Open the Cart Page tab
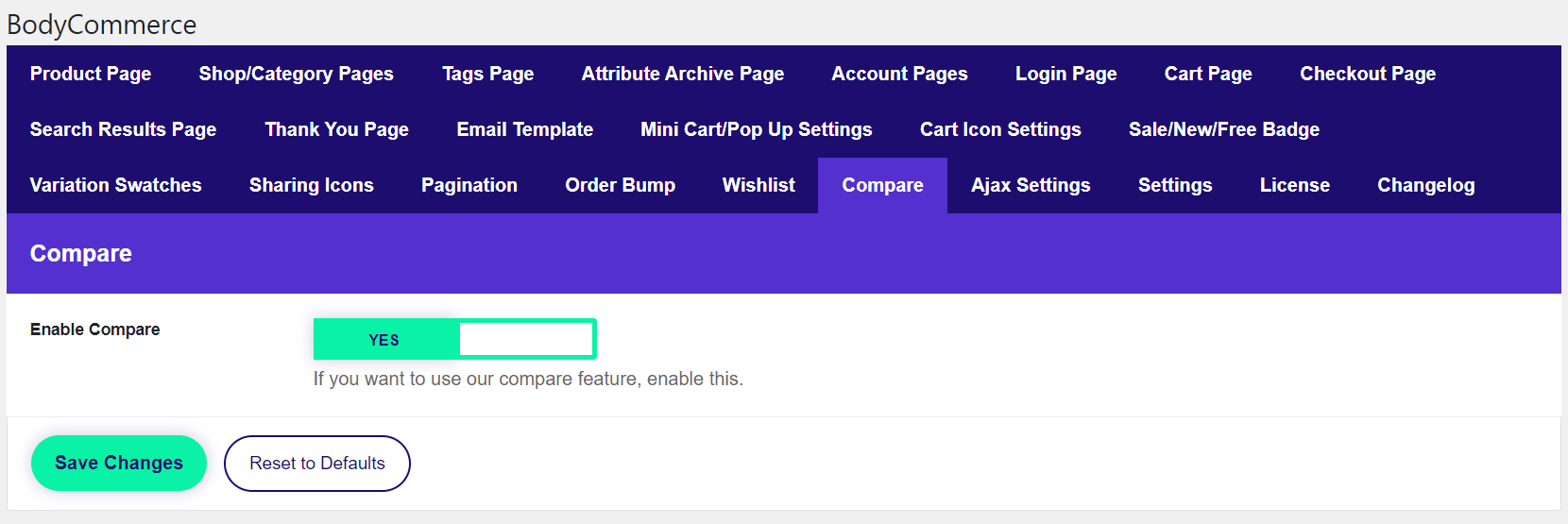 pos(1207,74)
